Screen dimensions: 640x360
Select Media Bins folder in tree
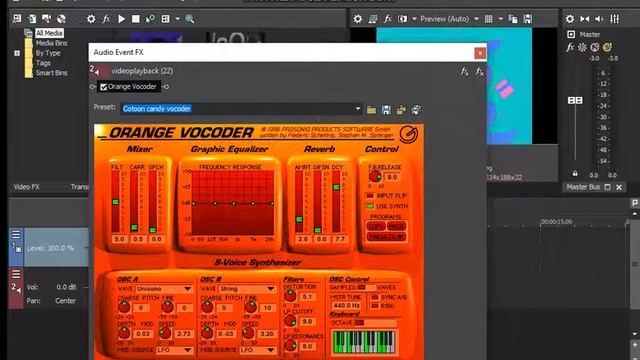tap(51, 43)
